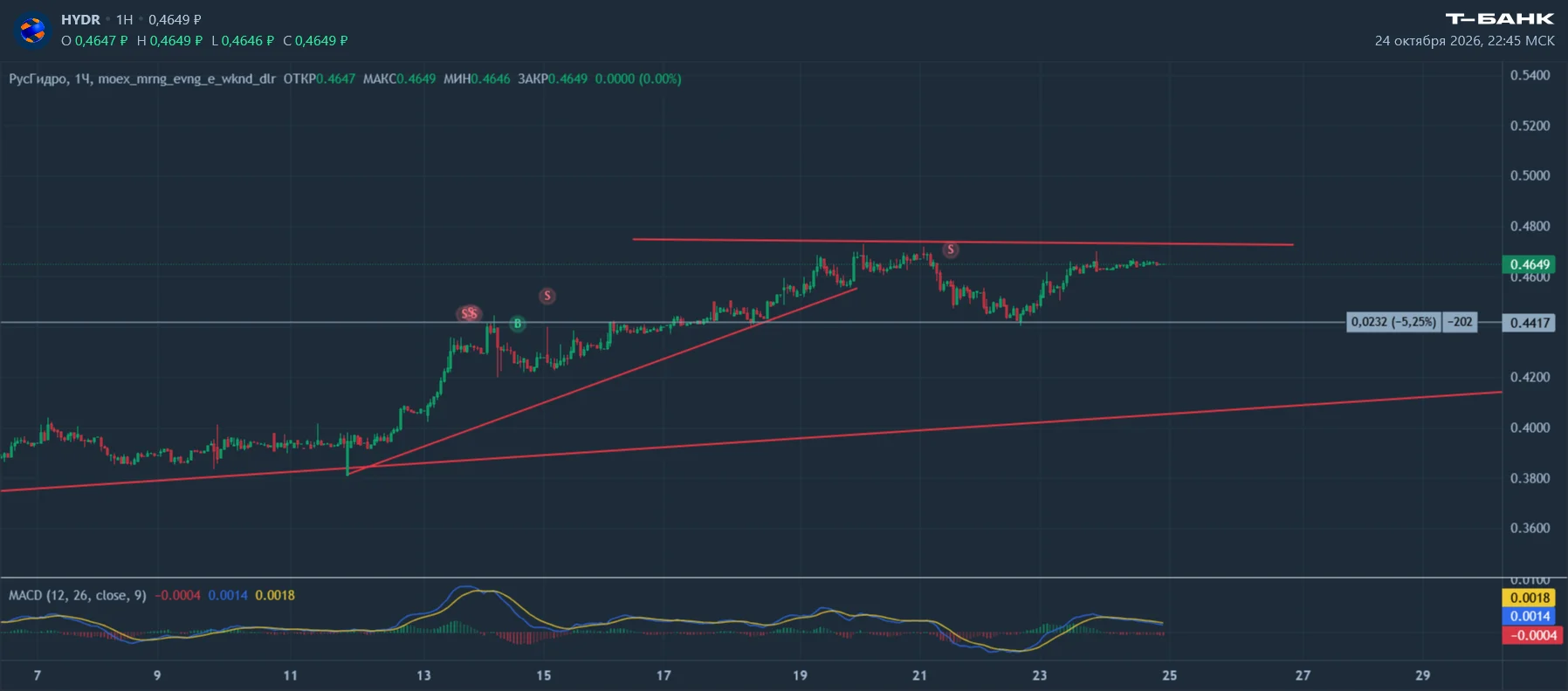
Task: Select the HYDR ticker symbol text
Action: [x=80, y=19]
